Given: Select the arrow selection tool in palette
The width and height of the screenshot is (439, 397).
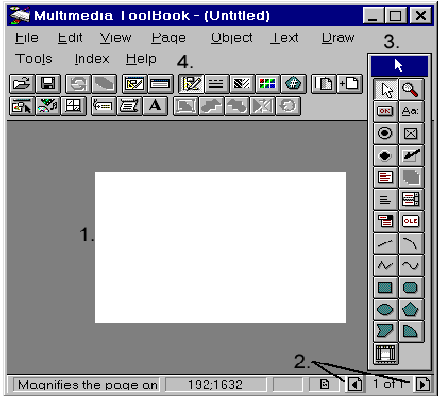Looking at the screenshot, I should click(386, 89).
